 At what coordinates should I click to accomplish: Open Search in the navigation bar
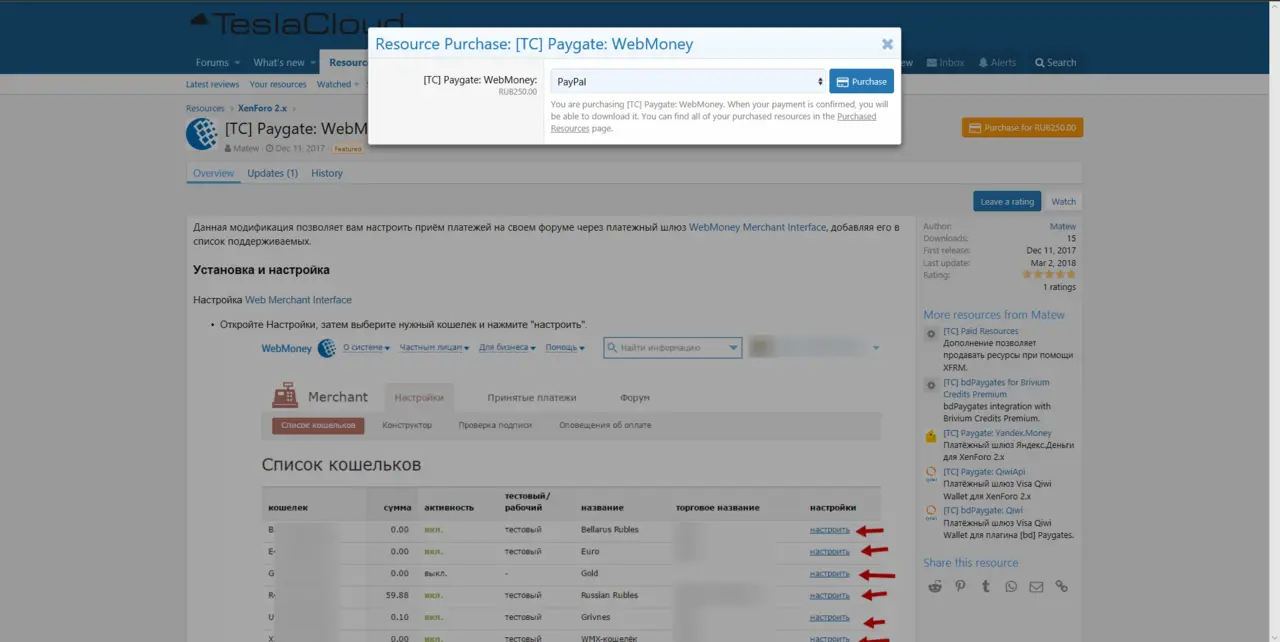(1055, 62)
